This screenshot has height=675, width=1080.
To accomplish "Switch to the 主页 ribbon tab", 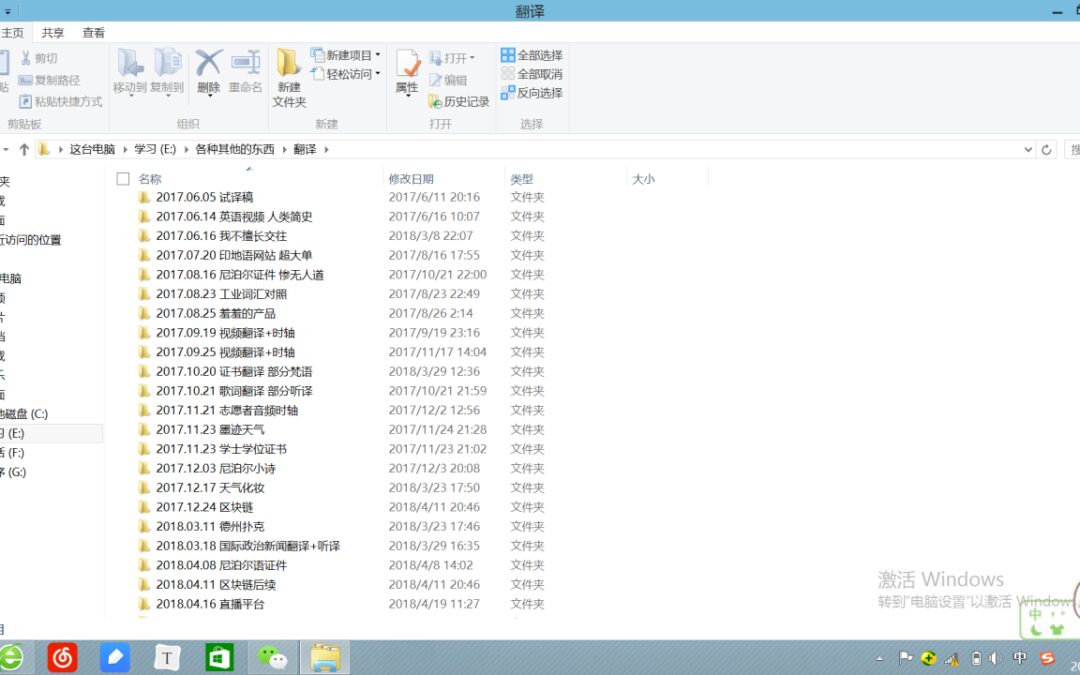I will point(12,33).
